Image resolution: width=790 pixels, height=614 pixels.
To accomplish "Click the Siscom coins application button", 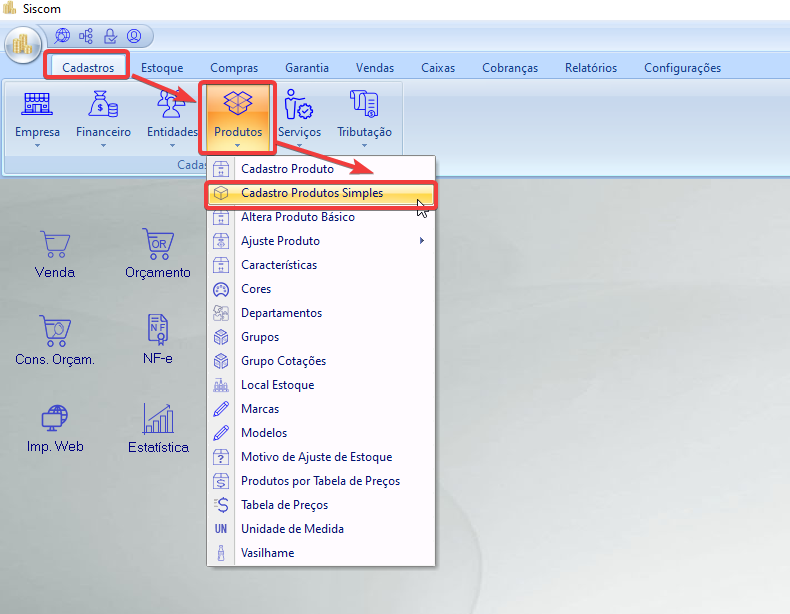I will point(22,45).
